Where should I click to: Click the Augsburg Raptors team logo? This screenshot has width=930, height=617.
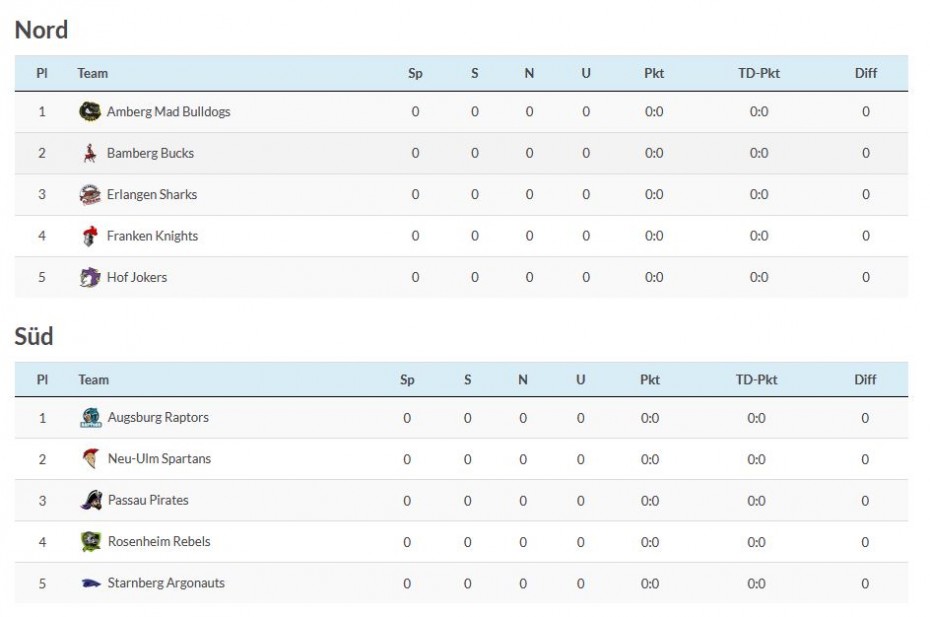91,418
